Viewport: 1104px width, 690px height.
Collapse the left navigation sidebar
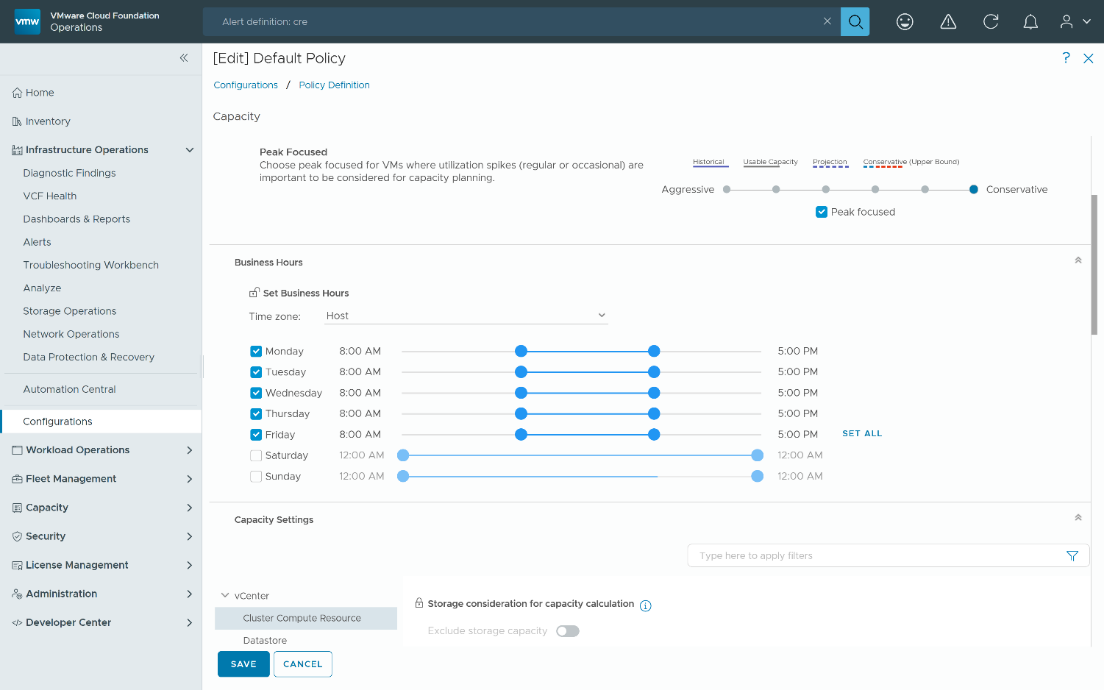click(x=184, y=58)
